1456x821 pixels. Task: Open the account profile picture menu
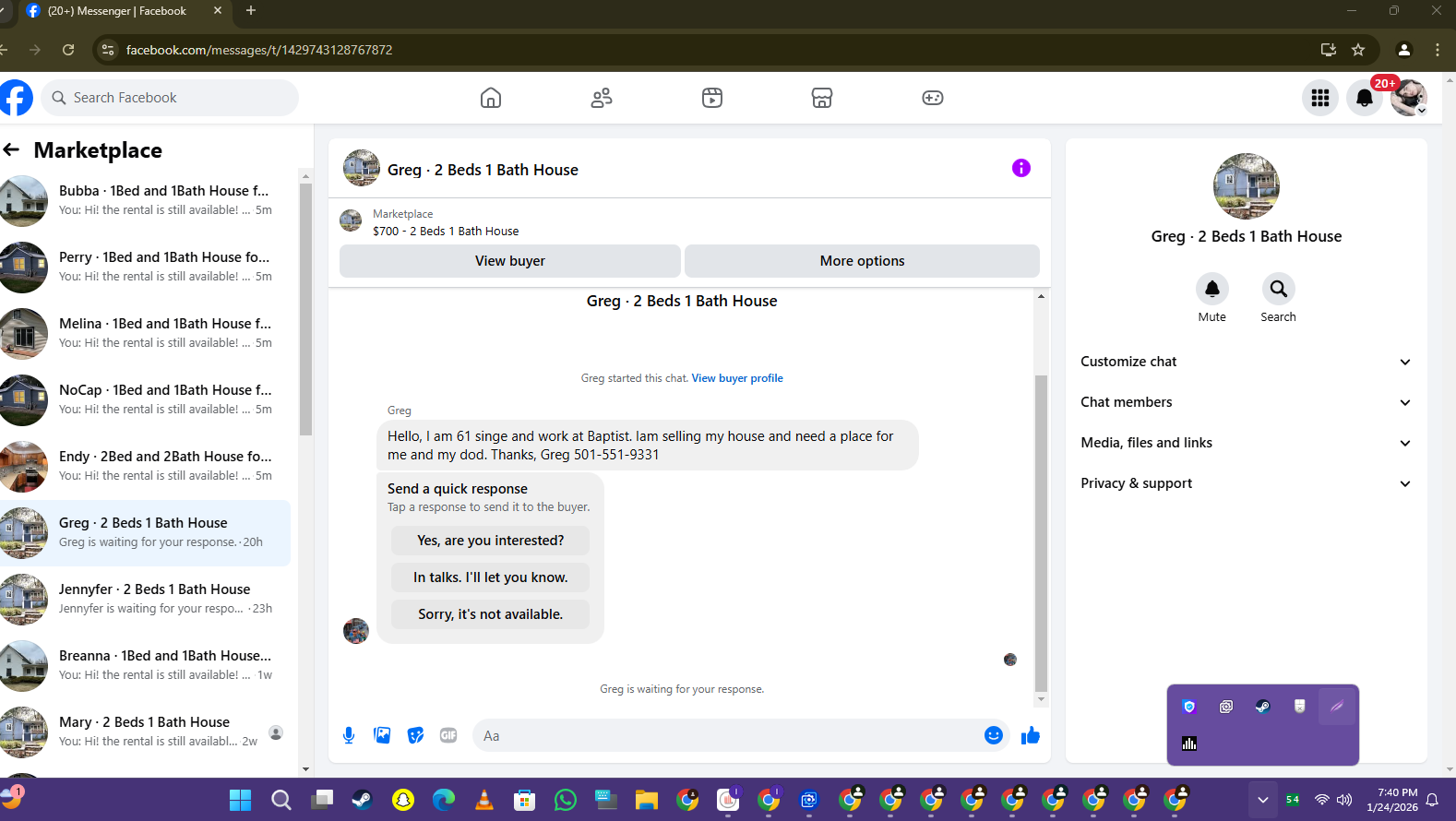click(1409, 98)
